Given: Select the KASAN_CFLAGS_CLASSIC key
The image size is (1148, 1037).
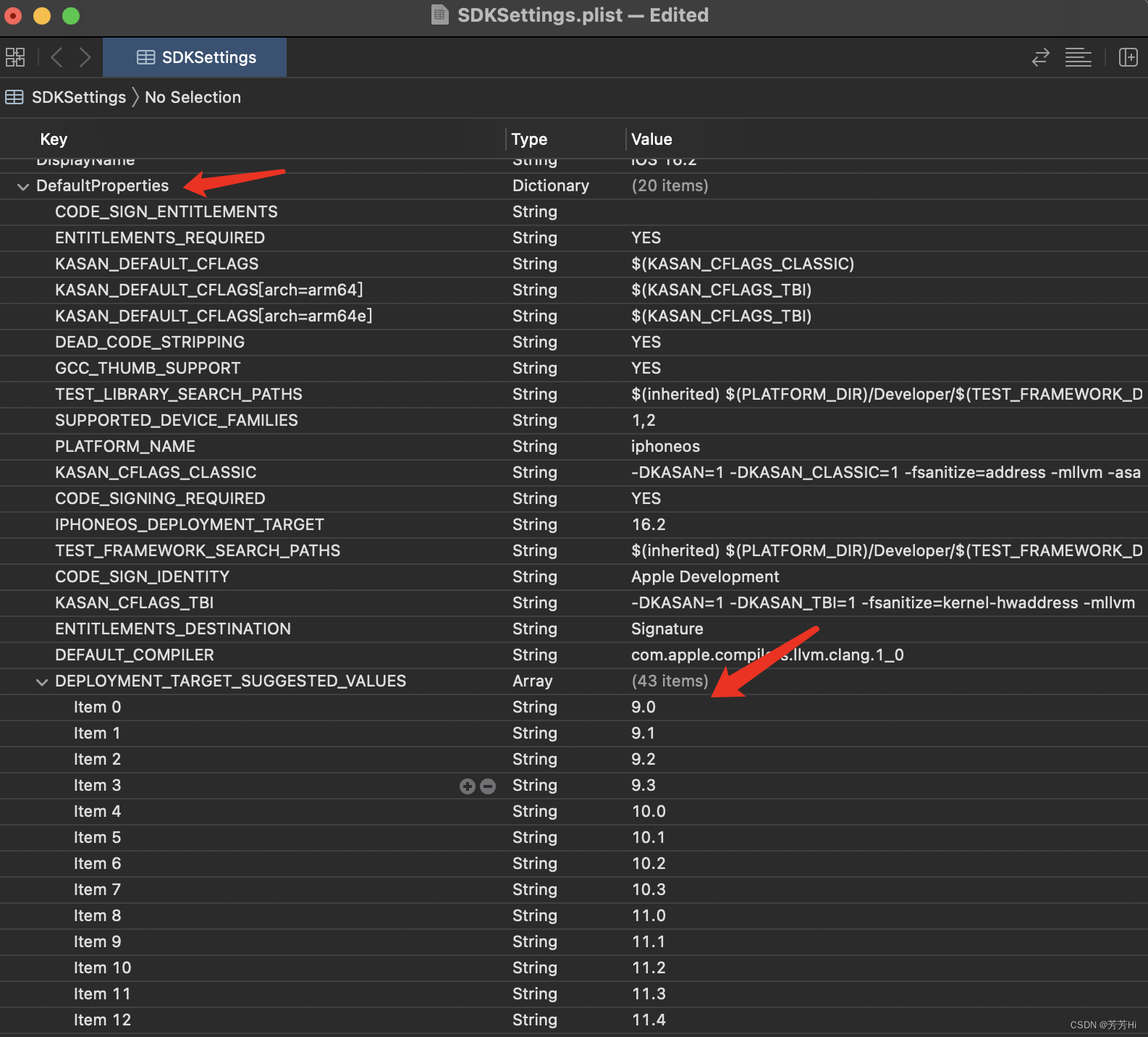Looking at the screenshot, I should (156, 472).
